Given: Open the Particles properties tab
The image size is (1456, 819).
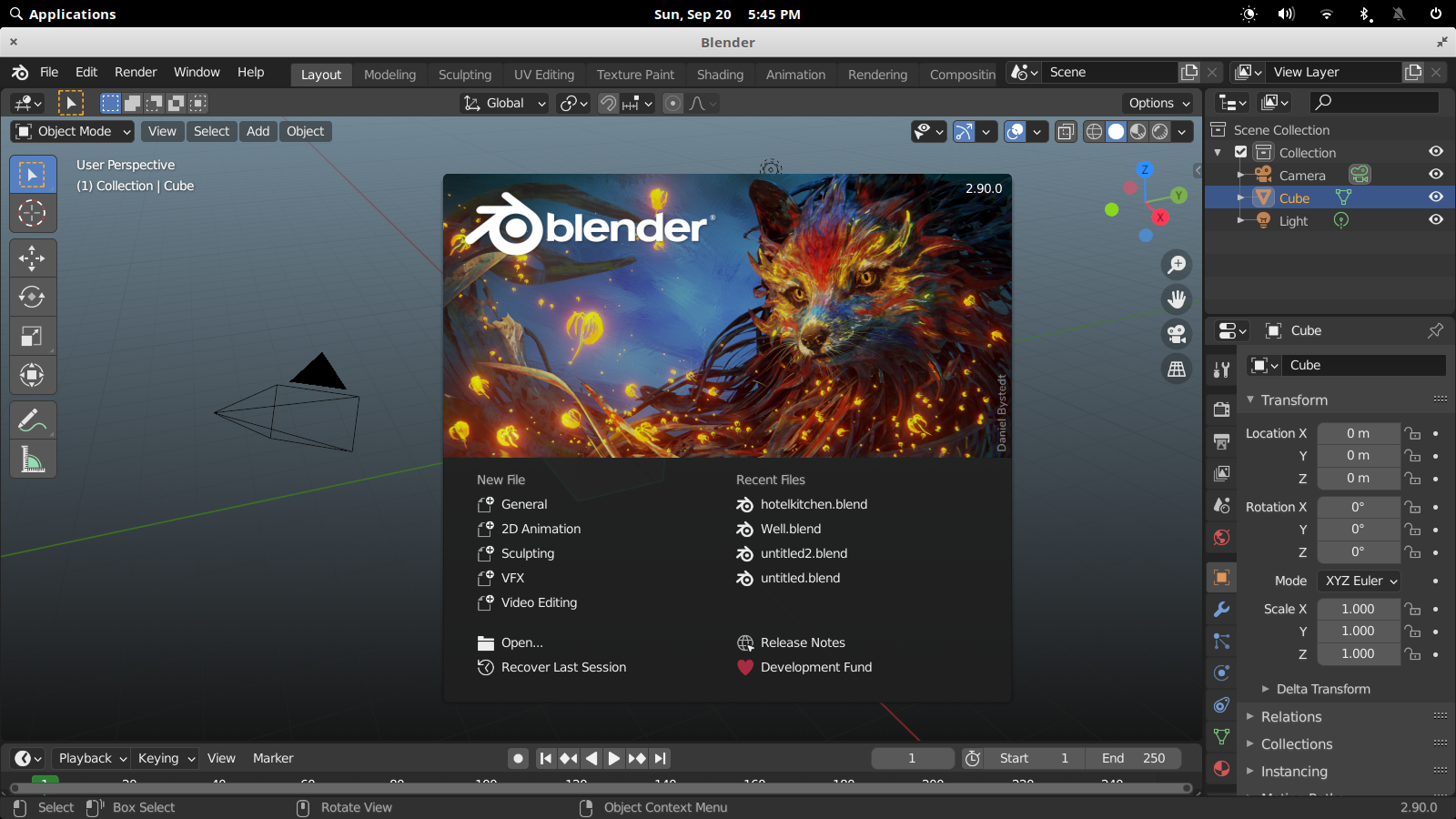Looking at the screenshot, I should point(1221,642).
